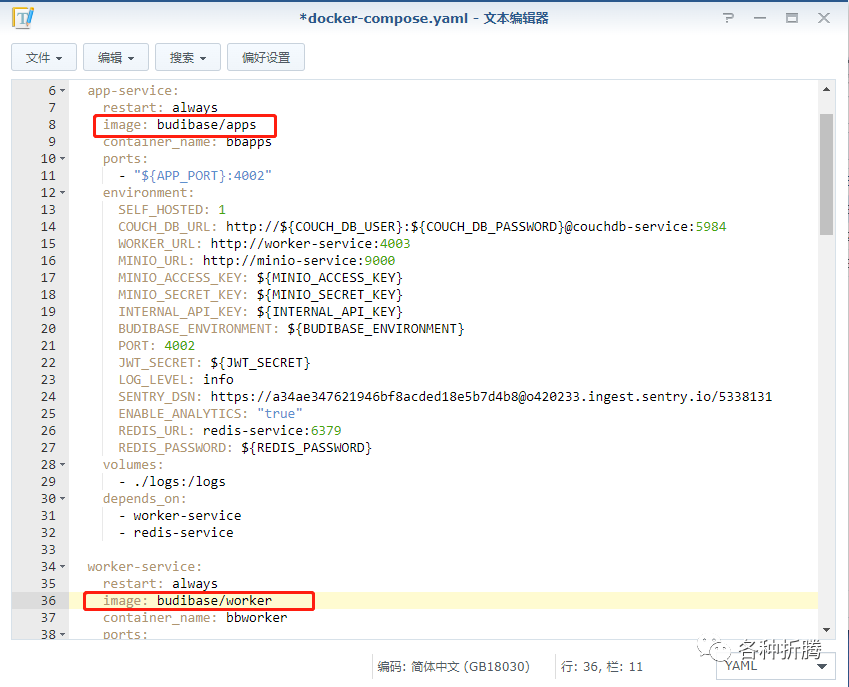This screenshot has width=849, height=687.
Task: Click the ENABLE_ANALYTICS "true" value
Action: click(x=280, y=414)
